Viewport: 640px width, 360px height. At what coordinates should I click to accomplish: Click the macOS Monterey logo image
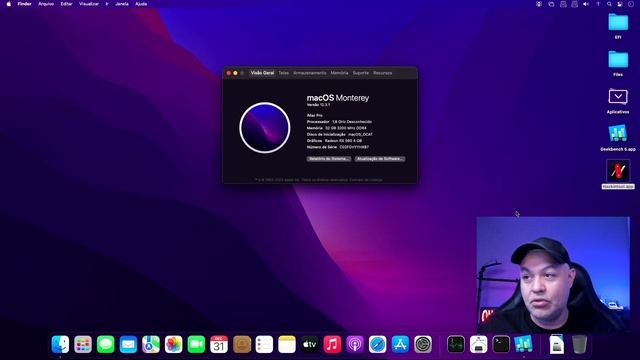pyautogui.click(x=265, y=128)
